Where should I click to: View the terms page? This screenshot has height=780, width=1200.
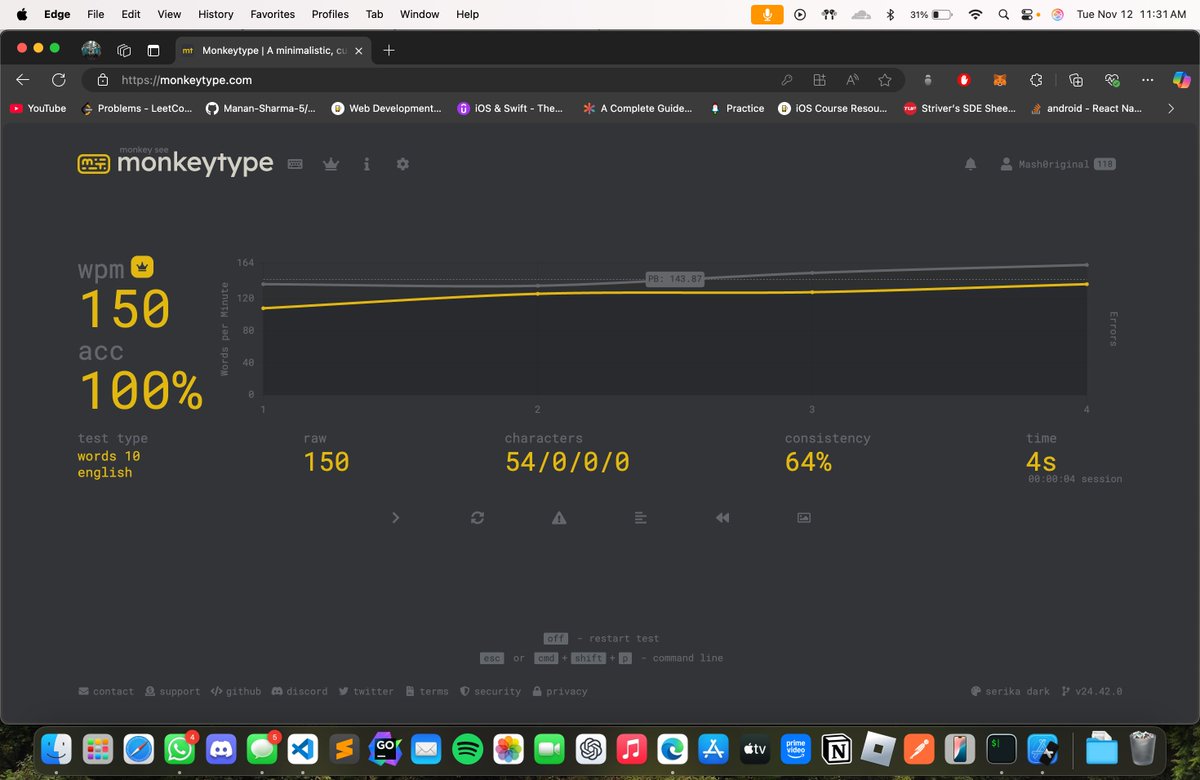click(427, 691)
